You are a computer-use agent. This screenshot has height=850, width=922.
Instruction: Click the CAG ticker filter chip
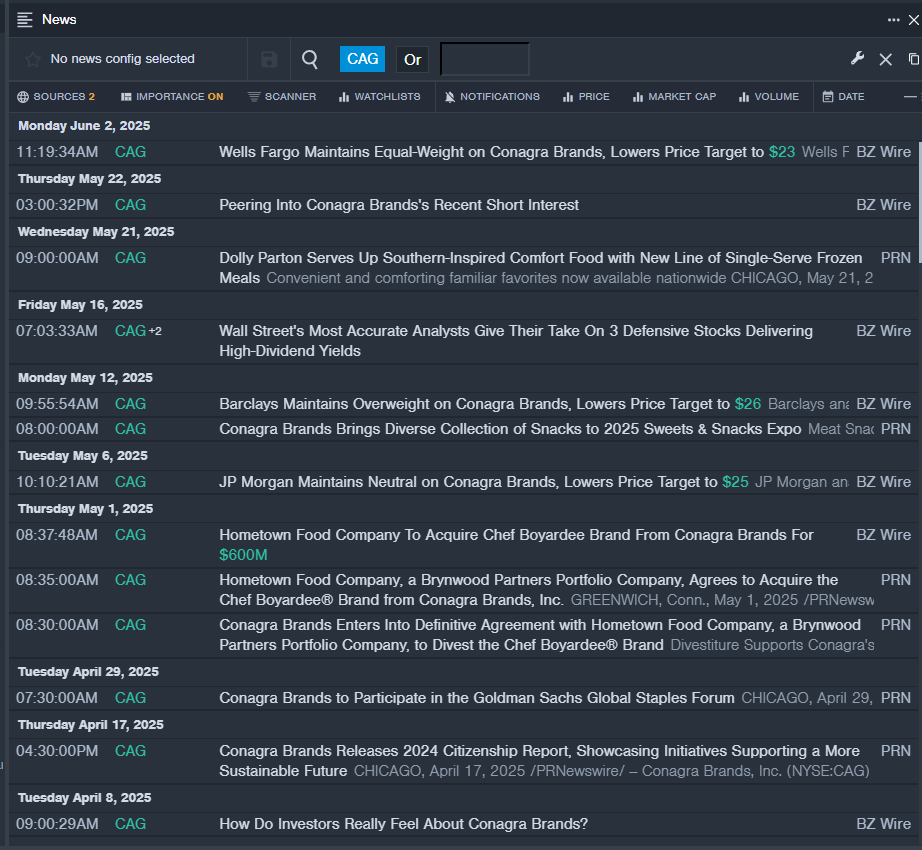(362, 59)
